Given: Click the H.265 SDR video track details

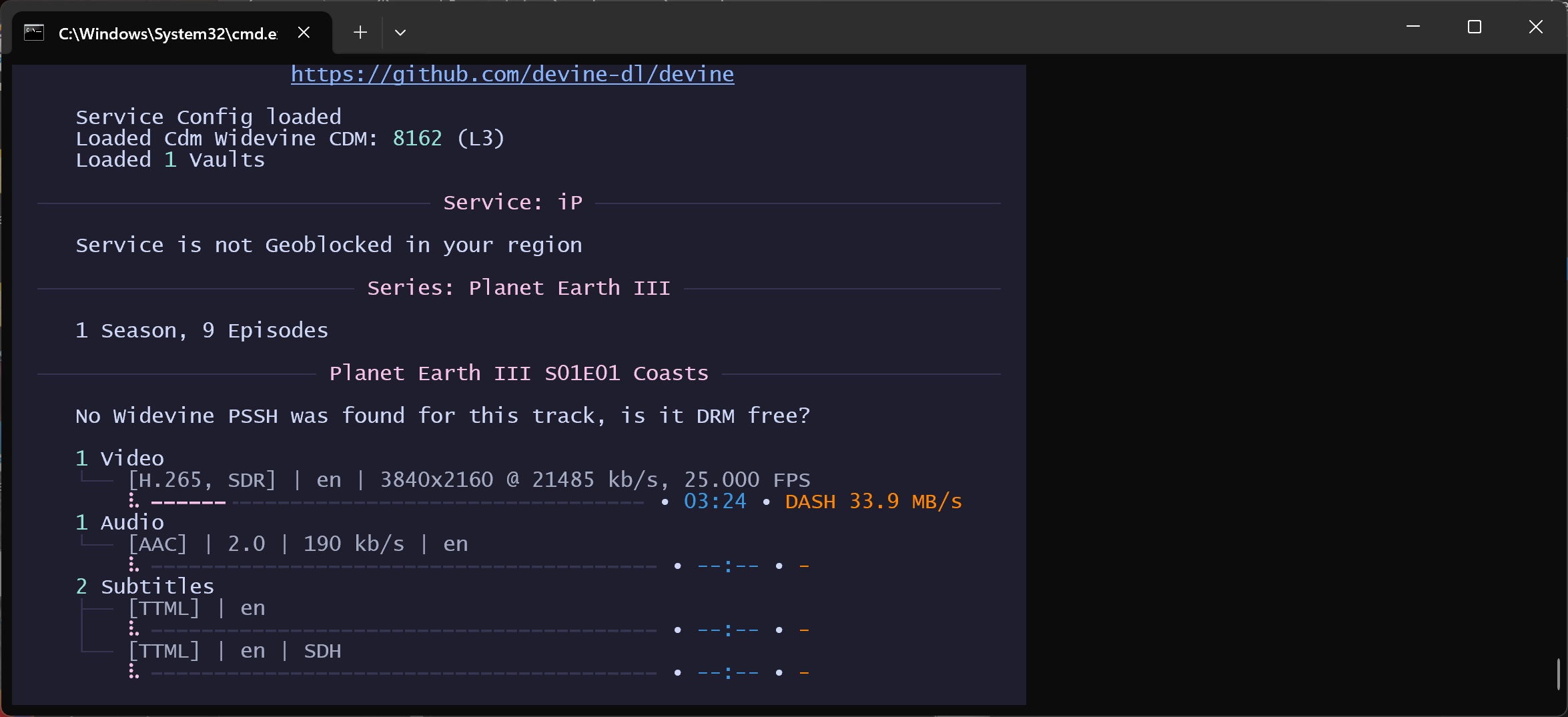Looking at the screenshot, I should click(469, 480).
